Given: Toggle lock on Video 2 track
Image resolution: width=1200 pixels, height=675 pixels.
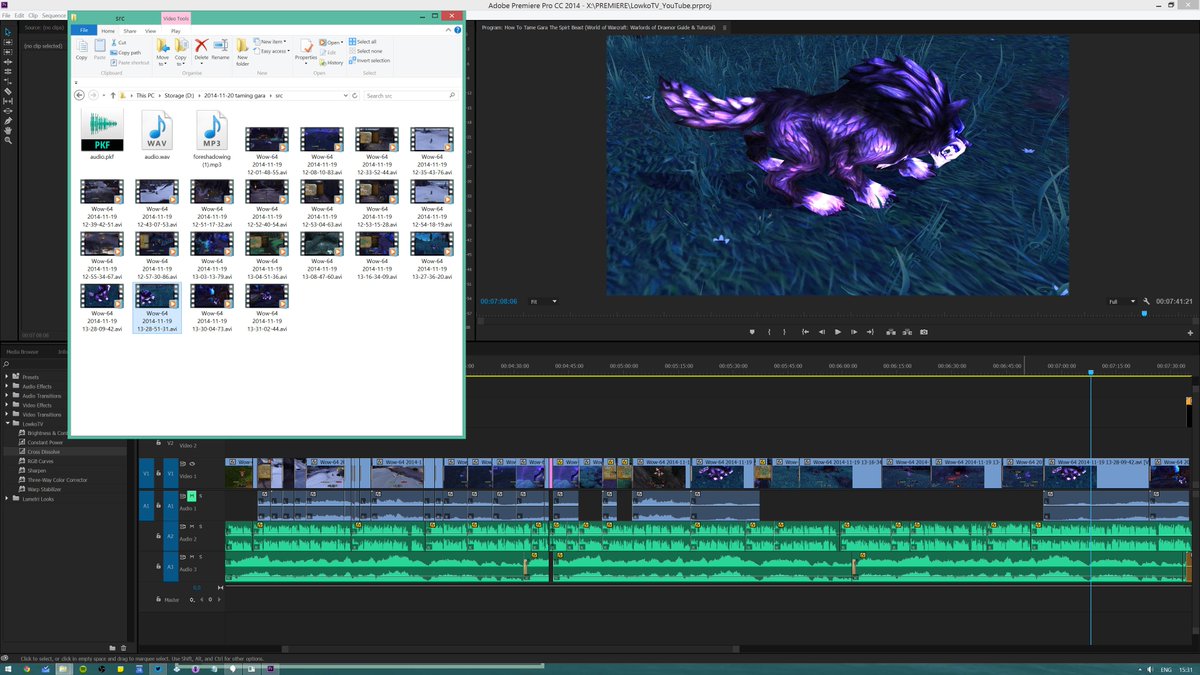Looking at the screenshot, I should 158,442.
